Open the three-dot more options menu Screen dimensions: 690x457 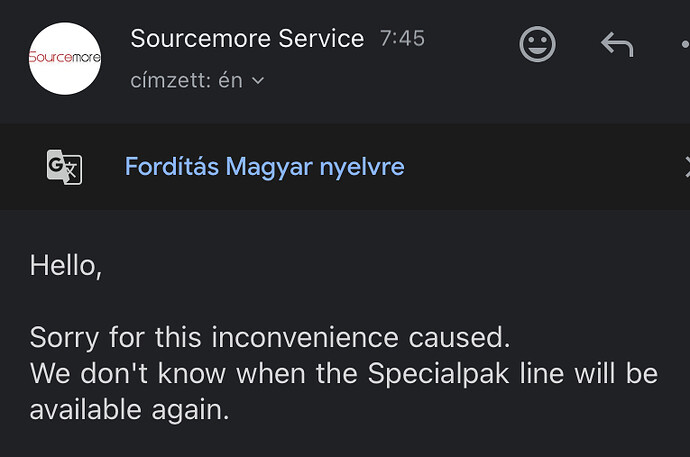[x=684, y=45]
